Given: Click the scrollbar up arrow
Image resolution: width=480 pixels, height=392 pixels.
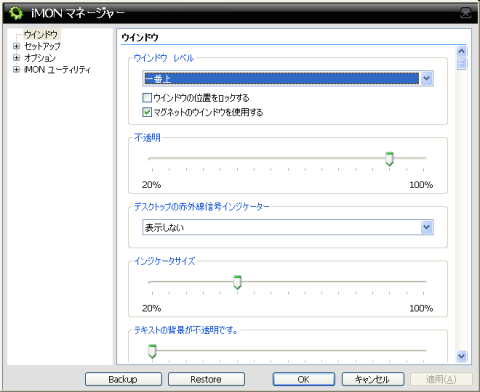Looking at the screenshot, I should [x=462, y=51].
